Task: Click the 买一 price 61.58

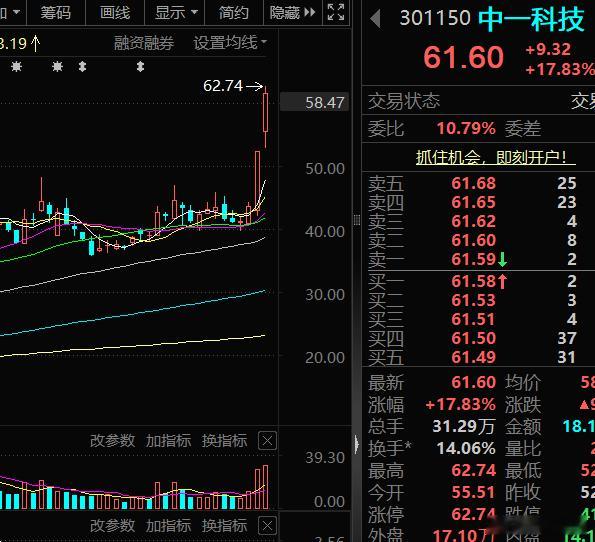Action: 473,281
